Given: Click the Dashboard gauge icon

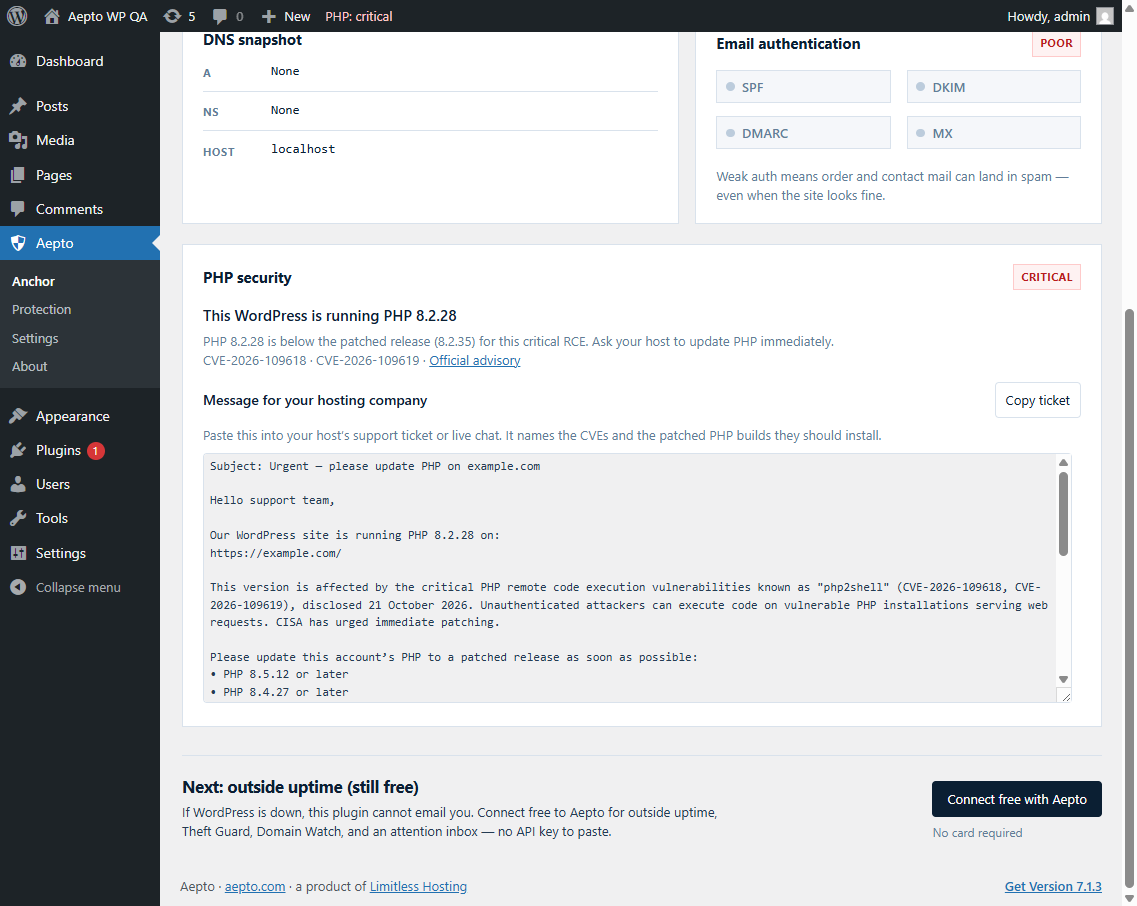Looking at the screenshot, I should pos(18,62).
